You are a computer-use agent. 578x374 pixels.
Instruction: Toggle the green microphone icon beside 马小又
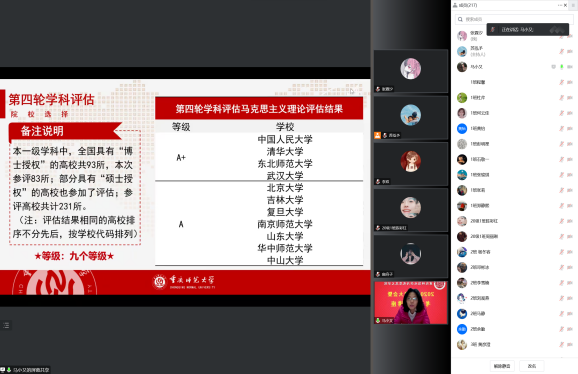pyautogui.click(x=561, y=67)
